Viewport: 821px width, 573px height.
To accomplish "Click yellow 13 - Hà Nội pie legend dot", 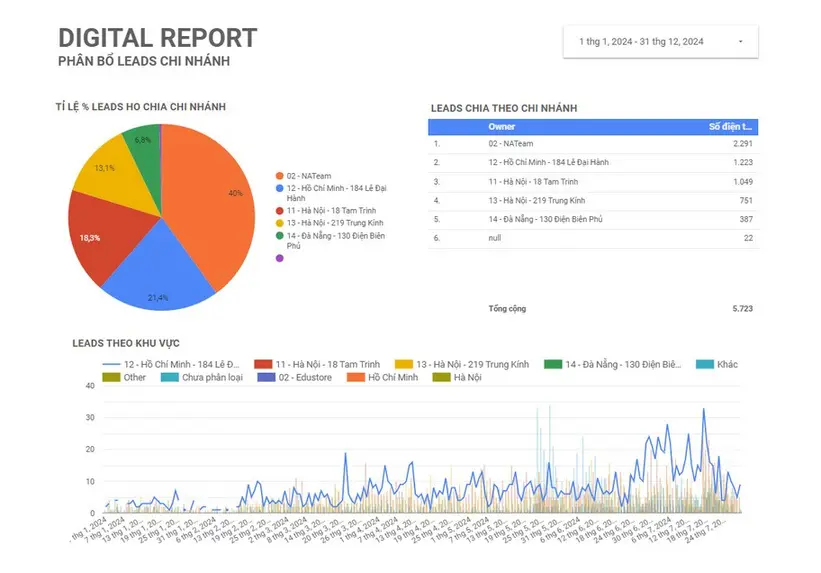I will point(280,223).
